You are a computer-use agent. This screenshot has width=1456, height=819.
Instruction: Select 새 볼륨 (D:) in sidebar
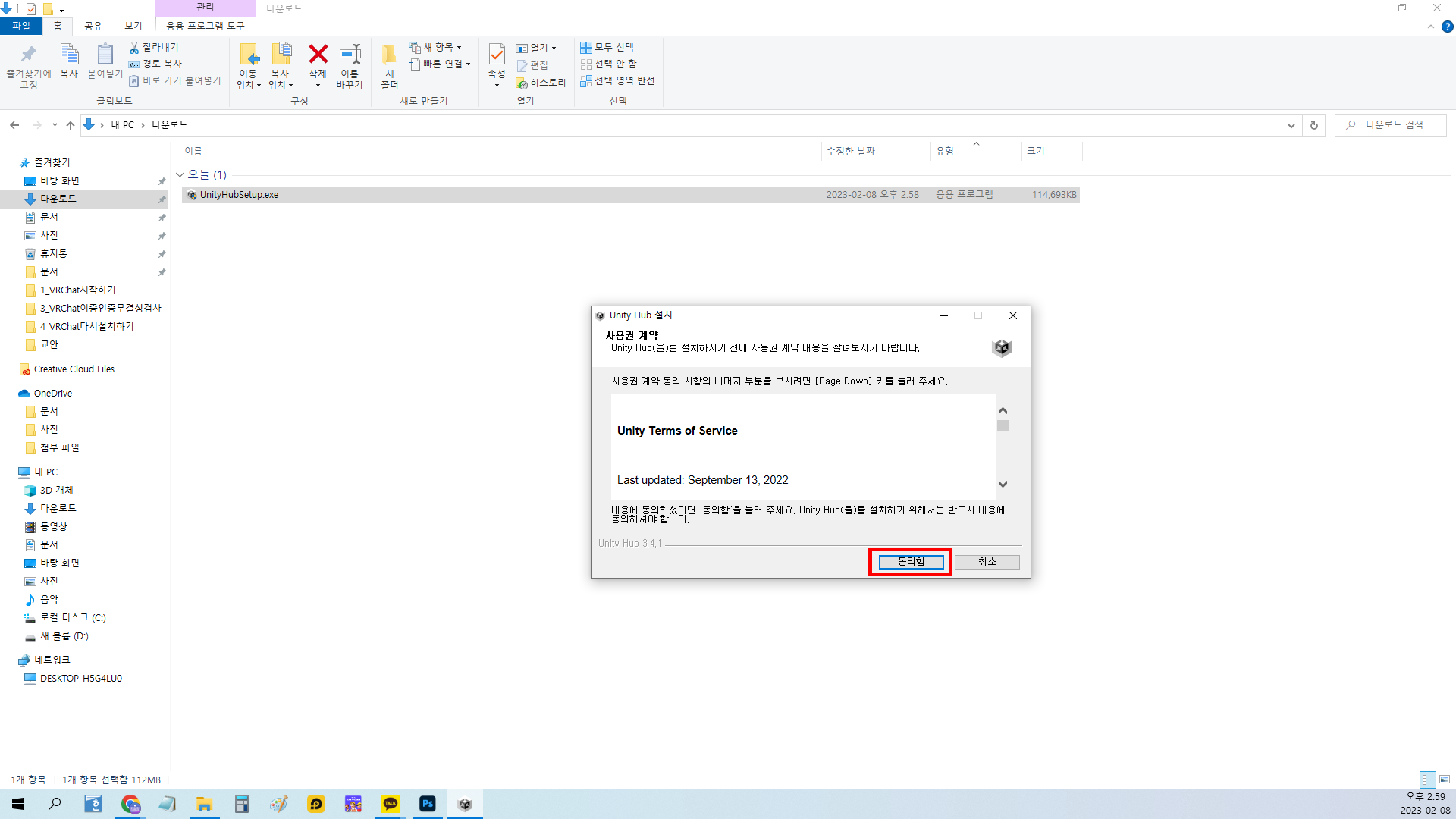(x=64, y=635)
